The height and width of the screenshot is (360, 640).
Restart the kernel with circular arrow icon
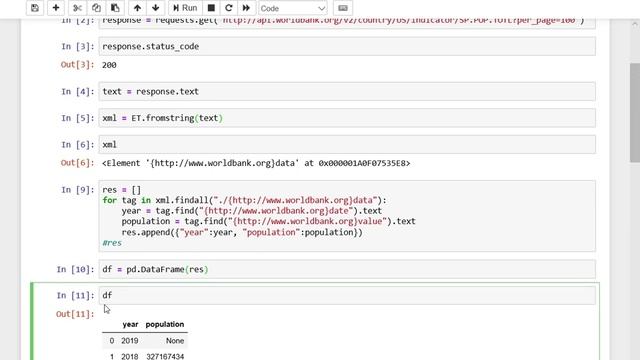point(229,8)
